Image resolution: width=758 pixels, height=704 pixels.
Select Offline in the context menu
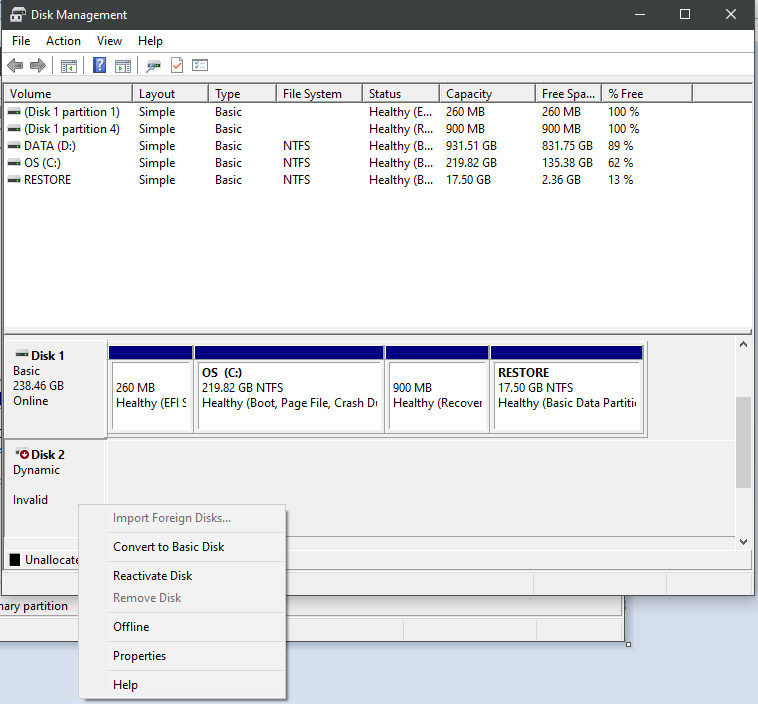tap(182, 627)
